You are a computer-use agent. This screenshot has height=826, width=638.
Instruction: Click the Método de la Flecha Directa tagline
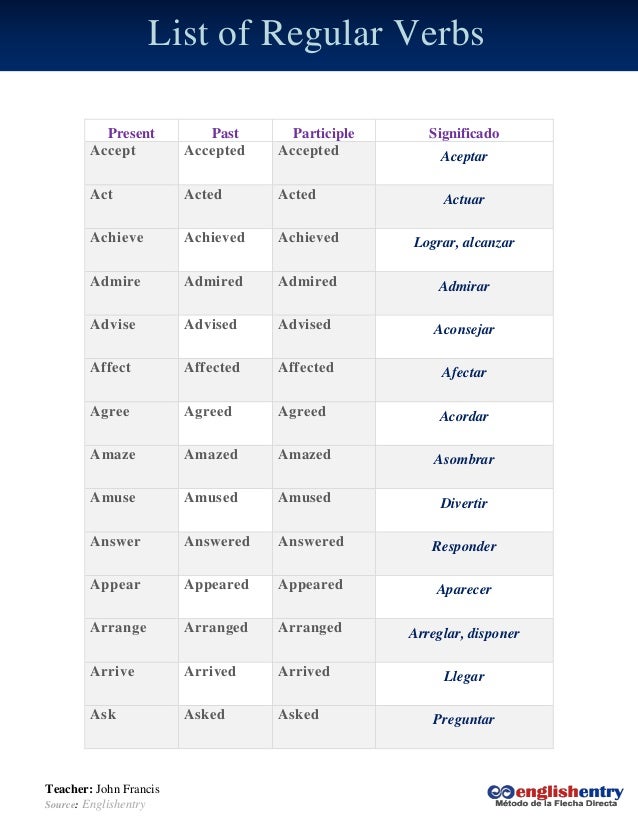[556, 803]
